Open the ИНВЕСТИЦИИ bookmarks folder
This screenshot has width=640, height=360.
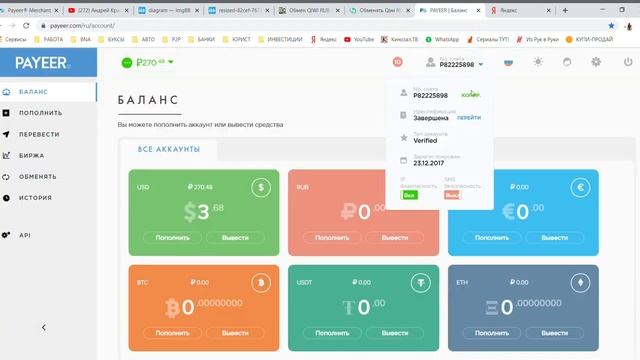[x=280, y=39]
